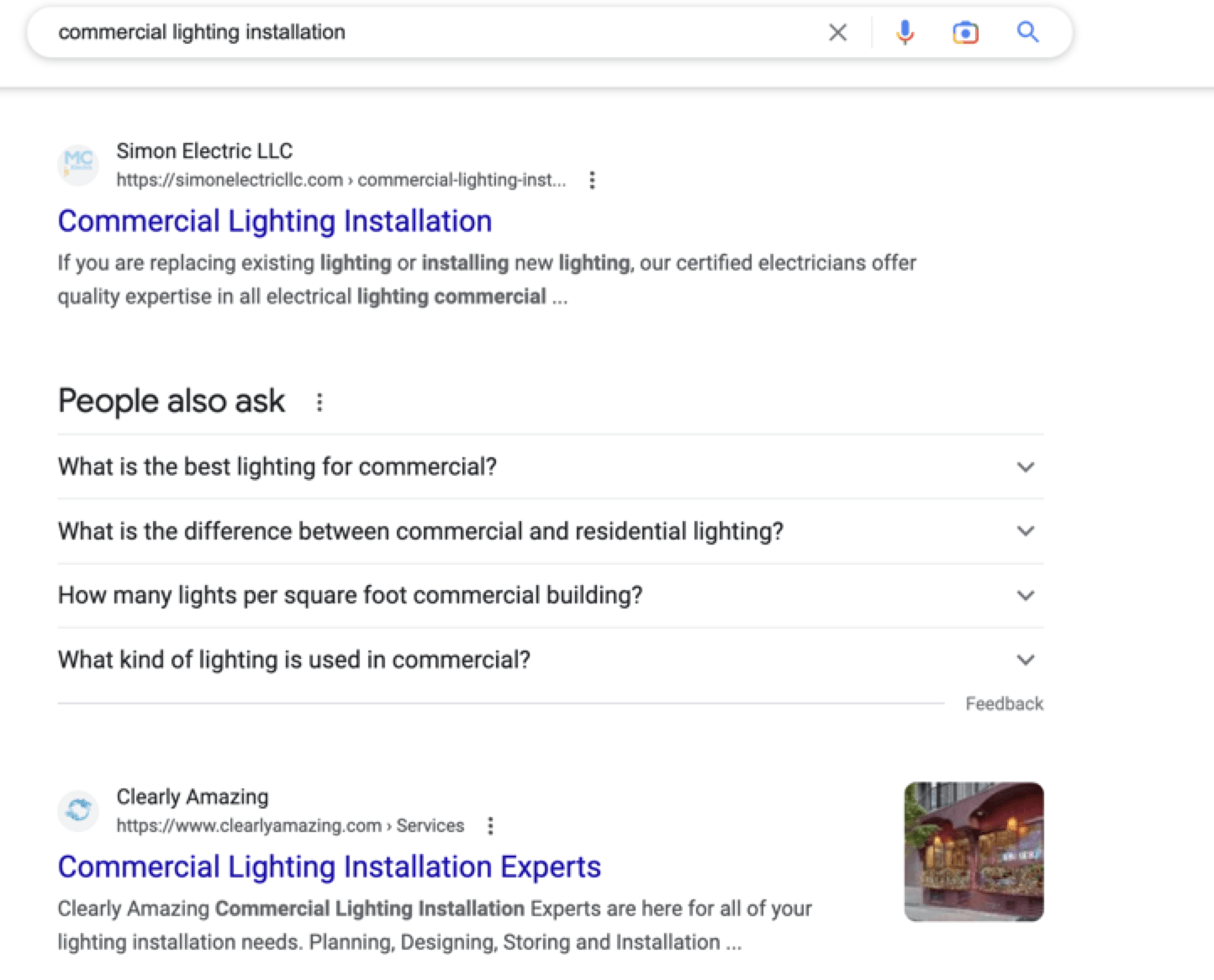Open the Commercial Lighting Installation Experts link
1214x980 pixels.
330,867
